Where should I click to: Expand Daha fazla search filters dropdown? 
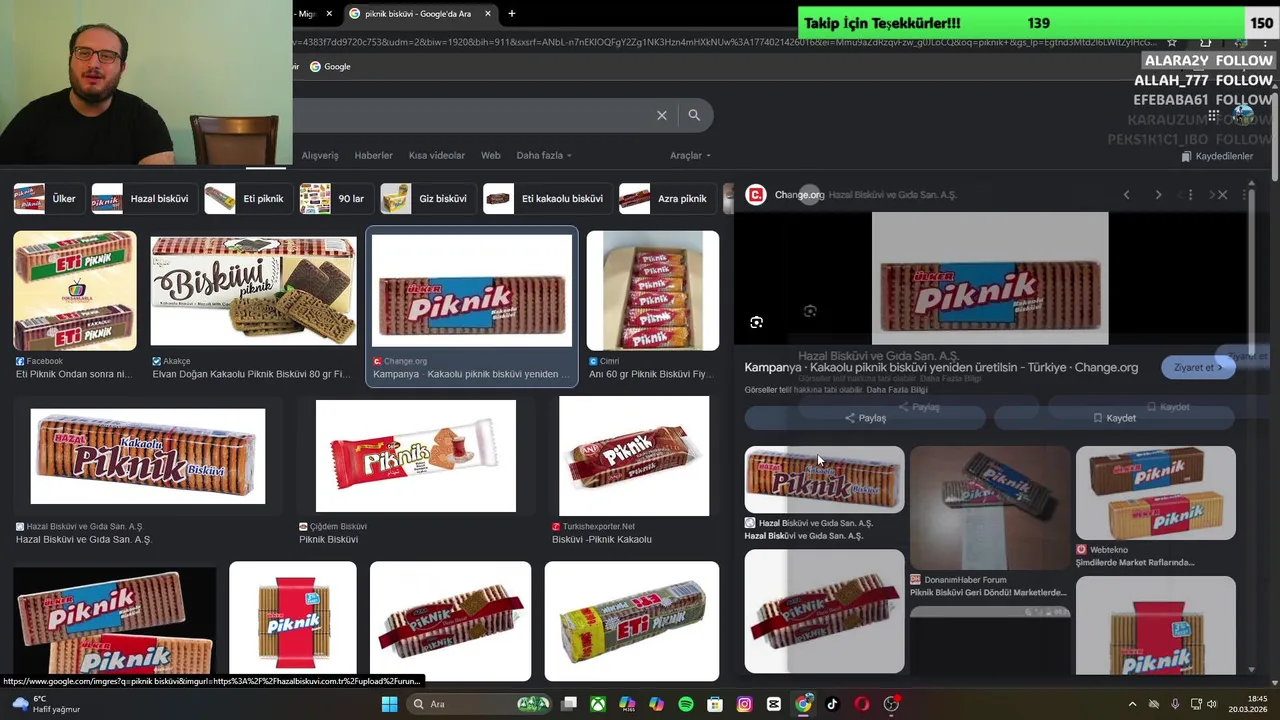pyautogui.click(x=544, y=156)
